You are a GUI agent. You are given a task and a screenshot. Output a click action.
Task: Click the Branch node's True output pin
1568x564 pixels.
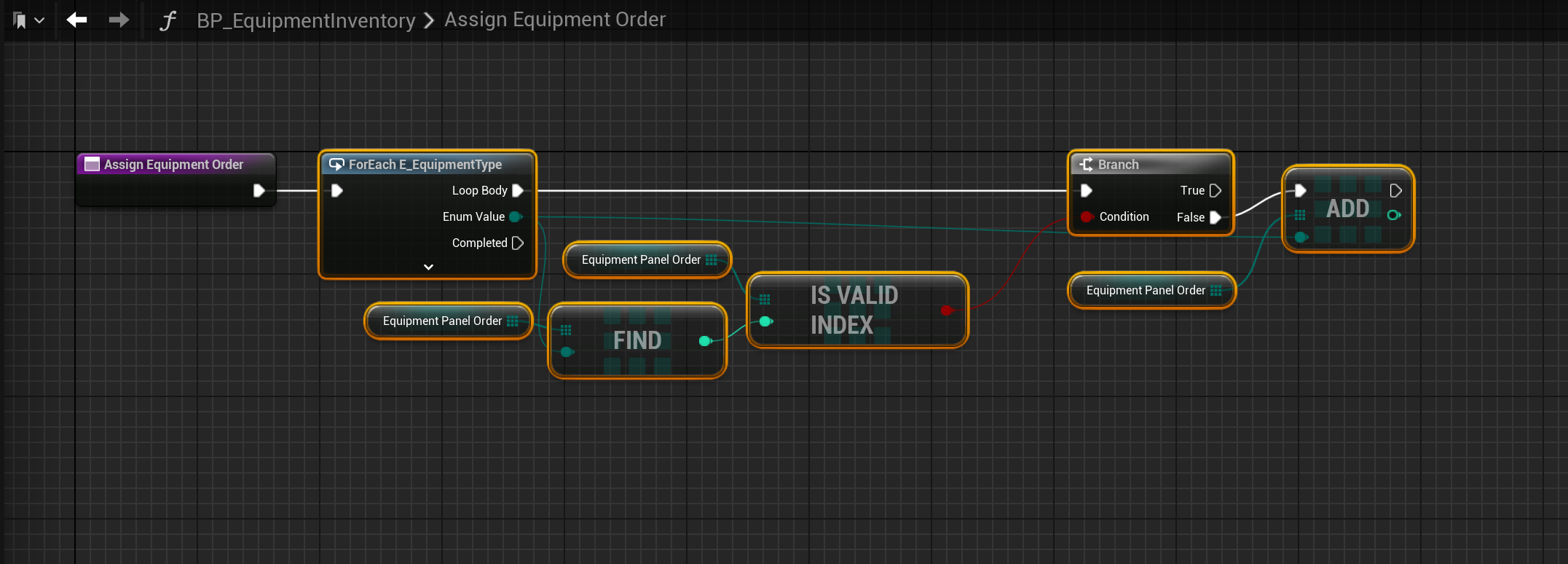(1215, 190)
